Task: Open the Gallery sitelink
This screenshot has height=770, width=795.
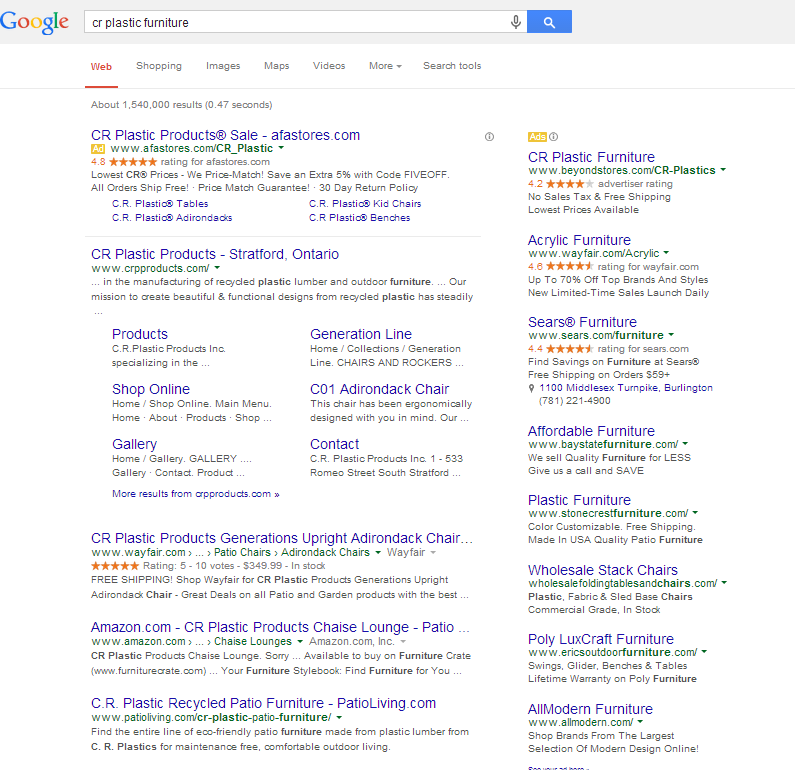Action: pyautogui.click(x=134, y=444)
